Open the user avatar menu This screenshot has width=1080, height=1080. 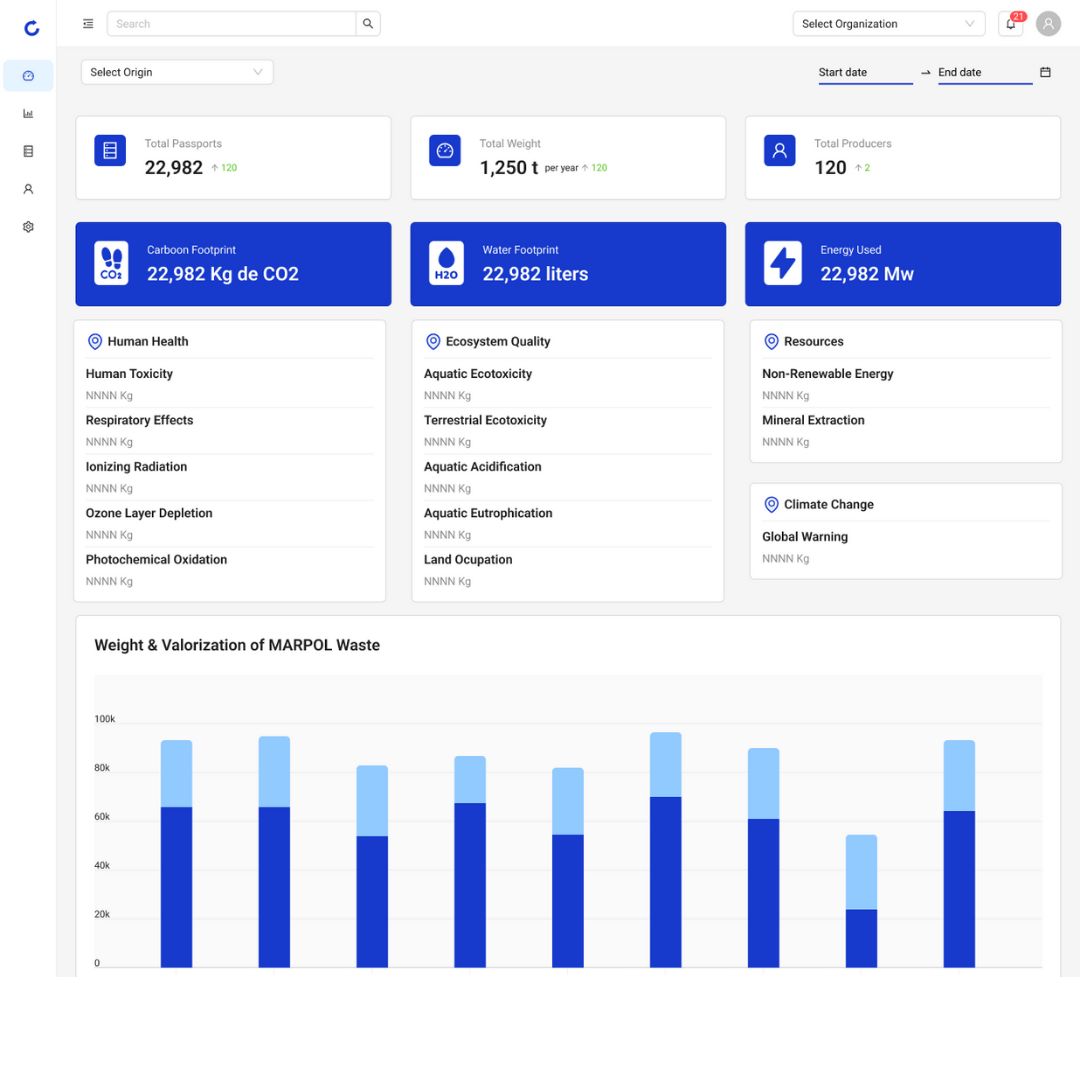pyautogui.click(x=1048, y=23)
